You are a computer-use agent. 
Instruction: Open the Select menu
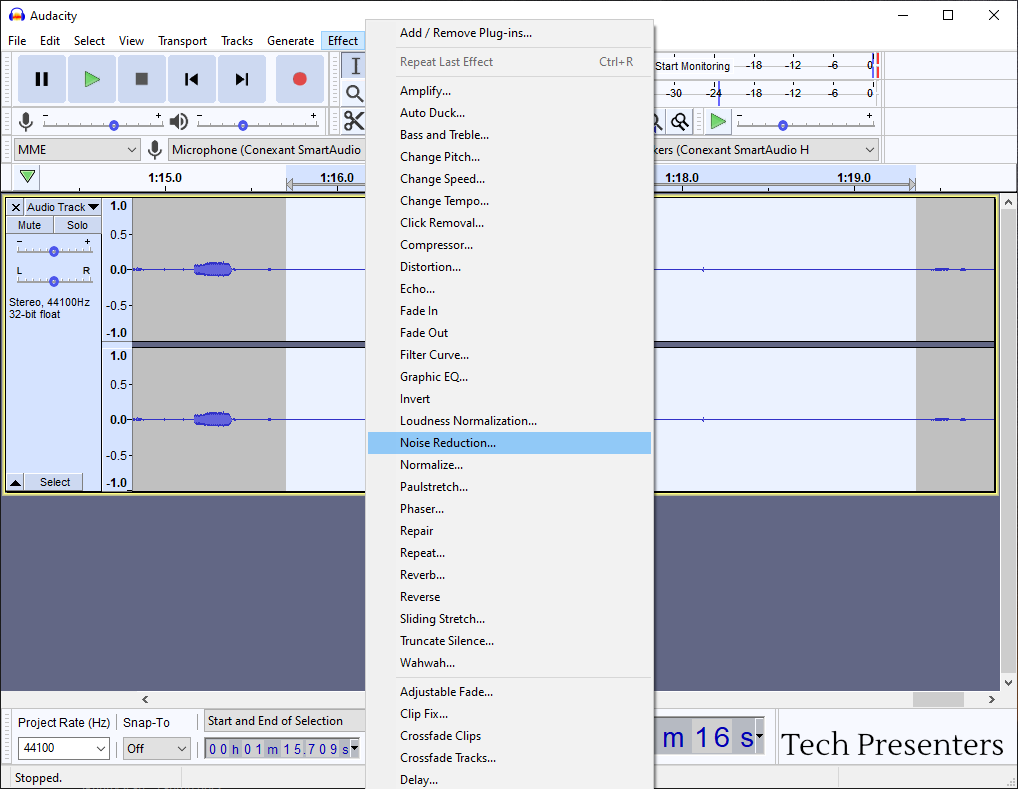point(90,41)
